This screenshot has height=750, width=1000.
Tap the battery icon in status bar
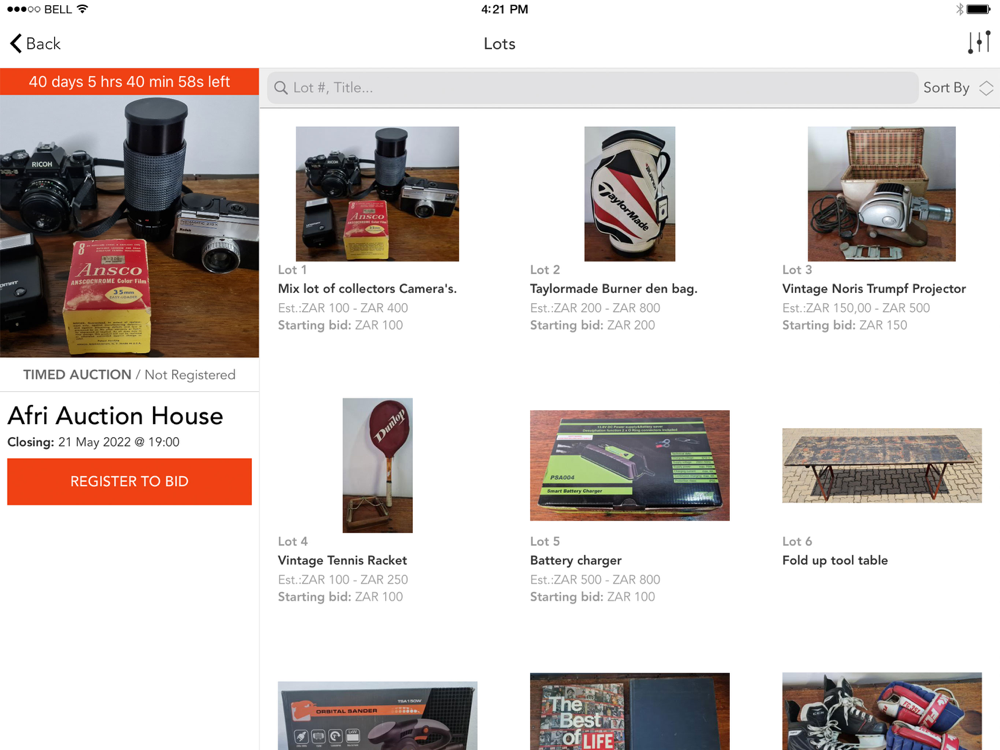point(978,9)
